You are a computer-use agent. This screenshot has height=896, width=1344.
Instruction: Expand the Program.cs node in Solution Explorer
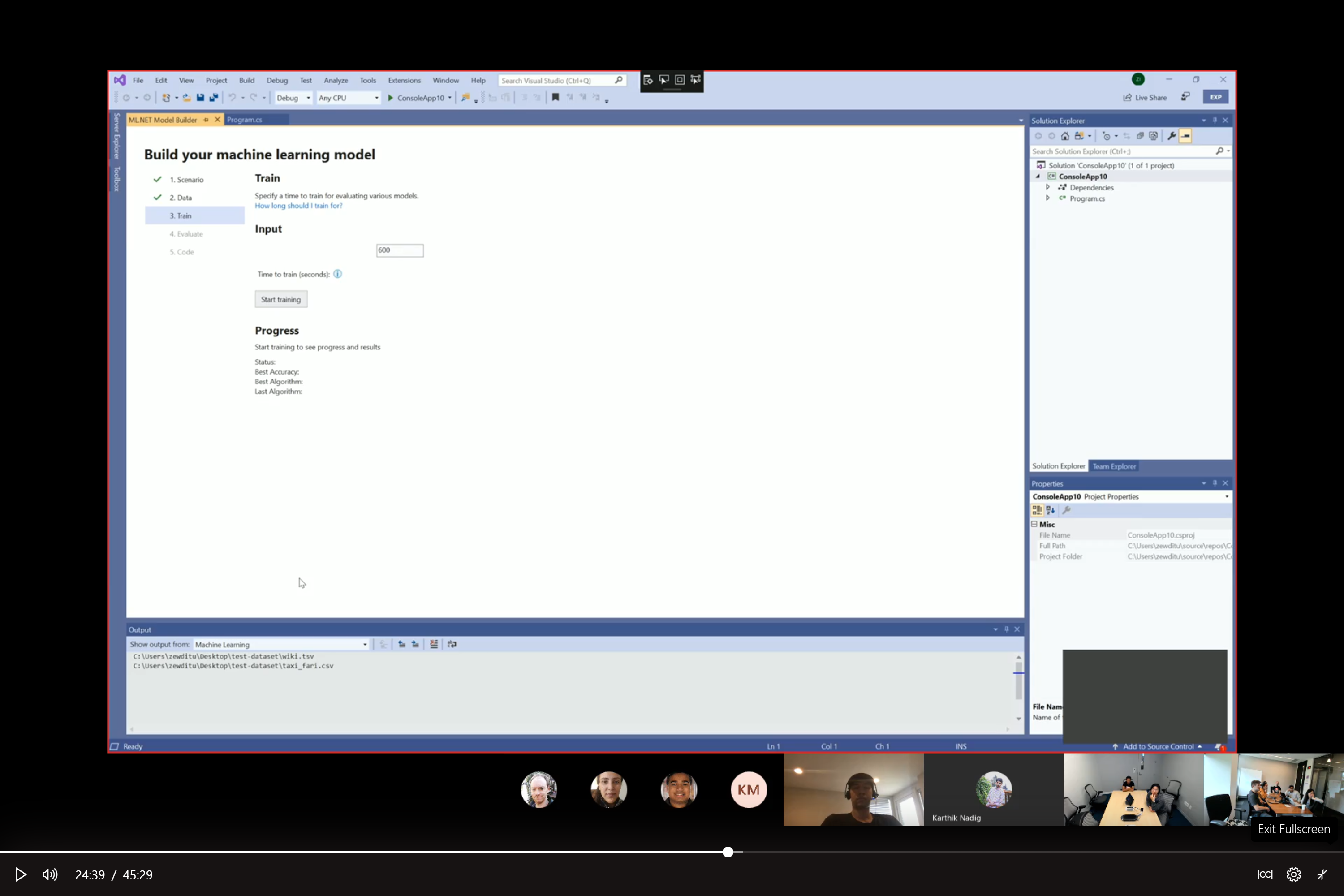[x=1047, y=198]
